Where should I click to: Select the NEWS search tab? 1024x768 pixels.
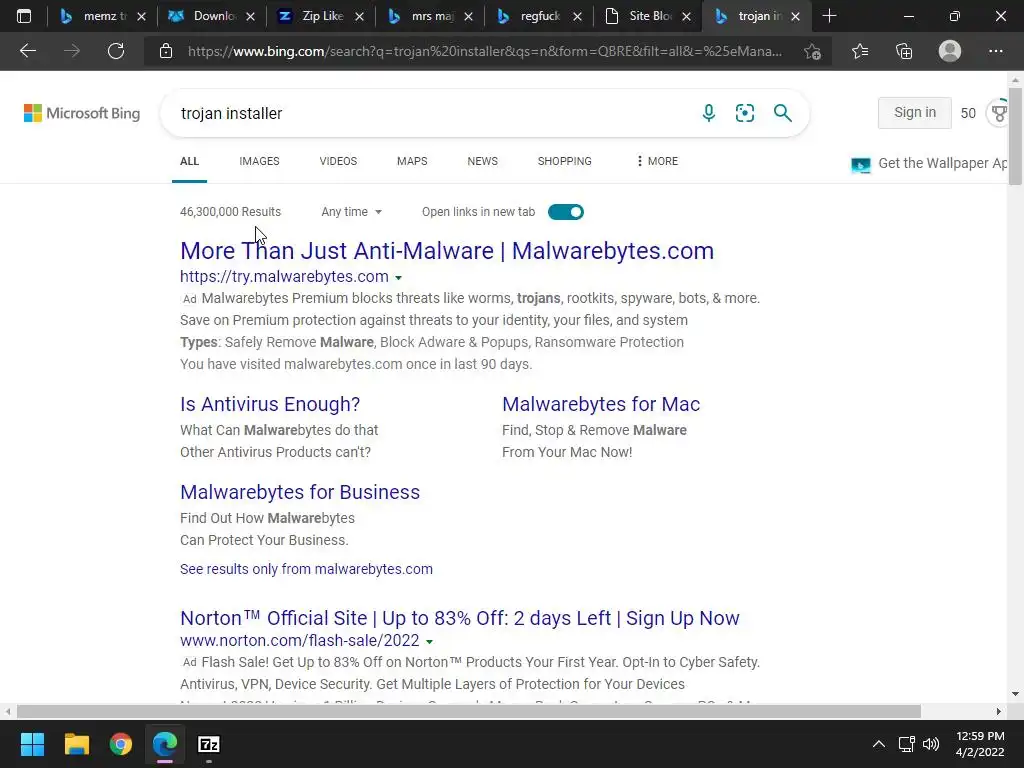pos(483,161)
